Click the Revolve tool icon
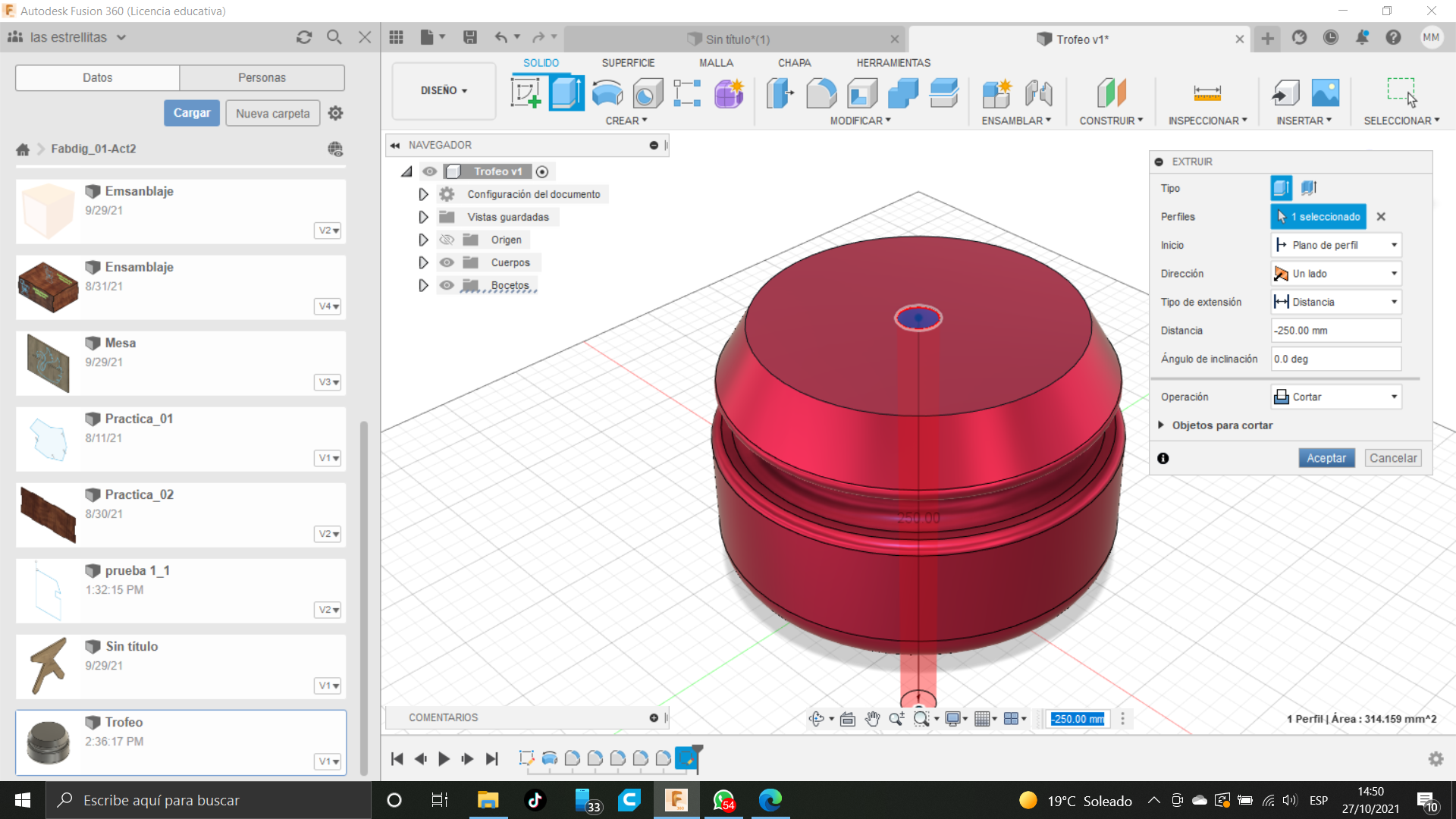The image size is (1456, 819). (x=607, y=93)
